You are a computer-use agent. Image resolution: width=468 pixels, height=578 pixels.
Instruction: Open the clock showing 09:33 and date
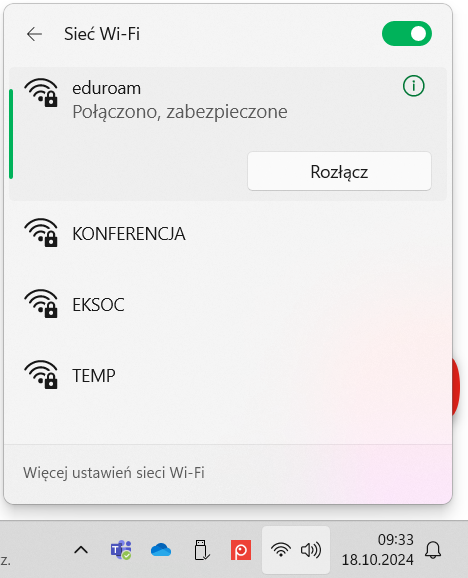pyautogui.click(x=378, y=550)
